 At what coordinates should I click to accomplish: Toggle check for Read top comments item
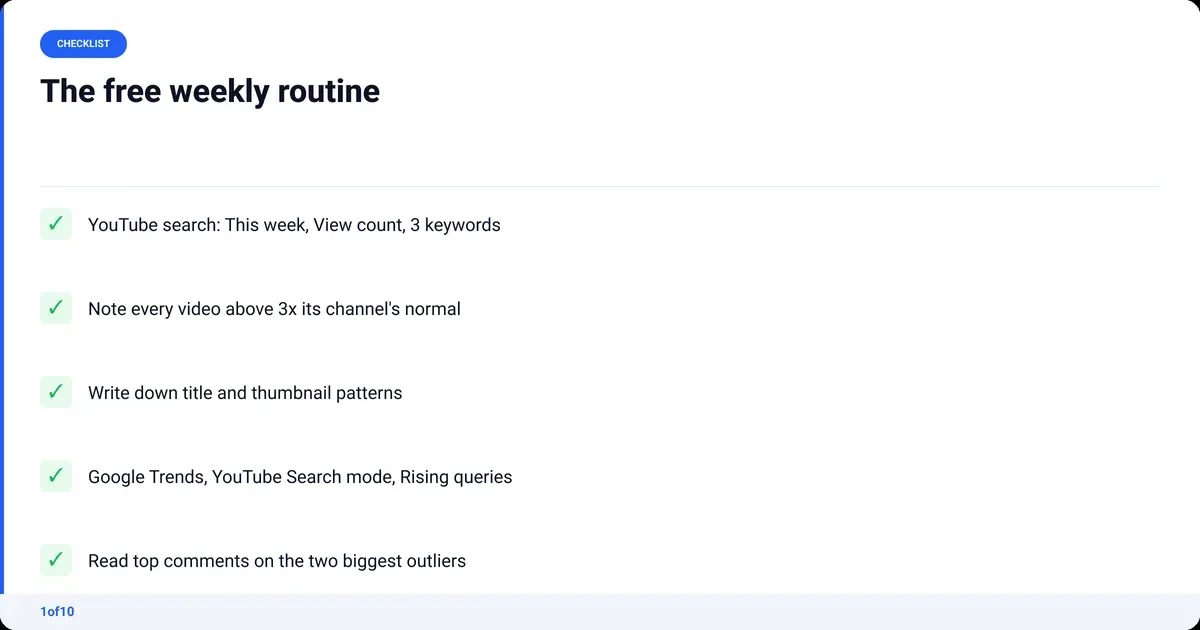coord(56,560)
